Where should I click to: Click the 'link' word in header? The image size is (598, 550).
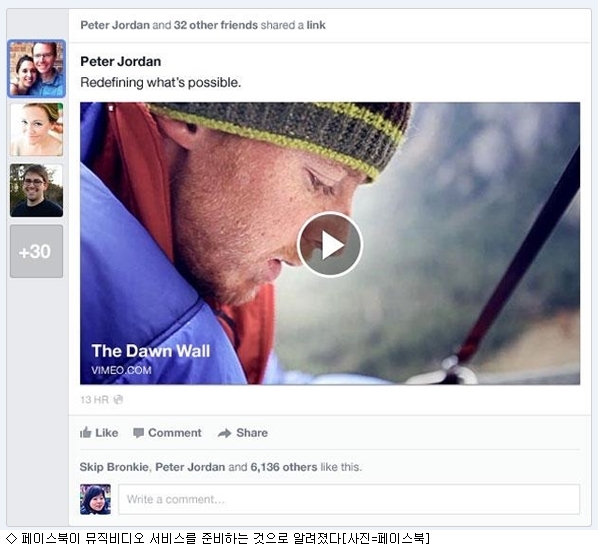pyautogui.click(x=316, y=25)
